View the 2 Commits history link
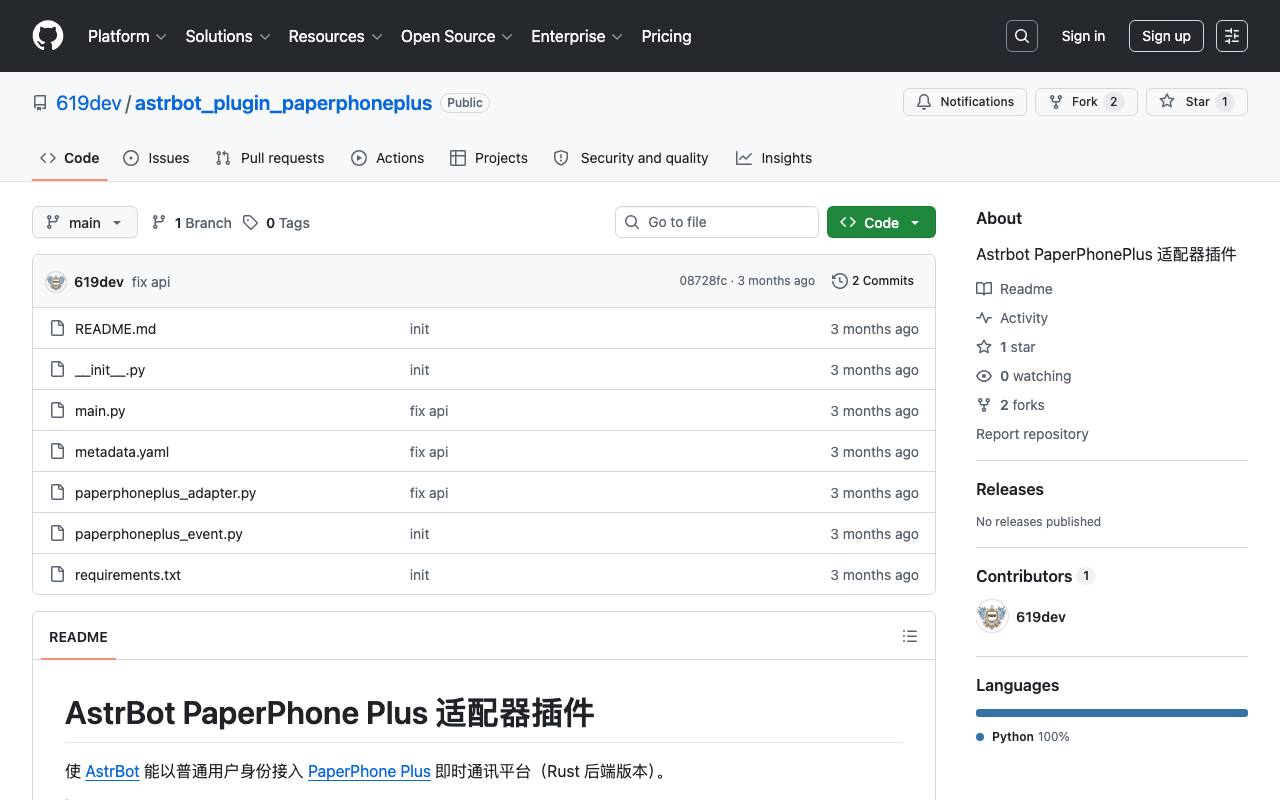Image resolution: width=1280 pixels, height=800 pixels. point(873,281)
